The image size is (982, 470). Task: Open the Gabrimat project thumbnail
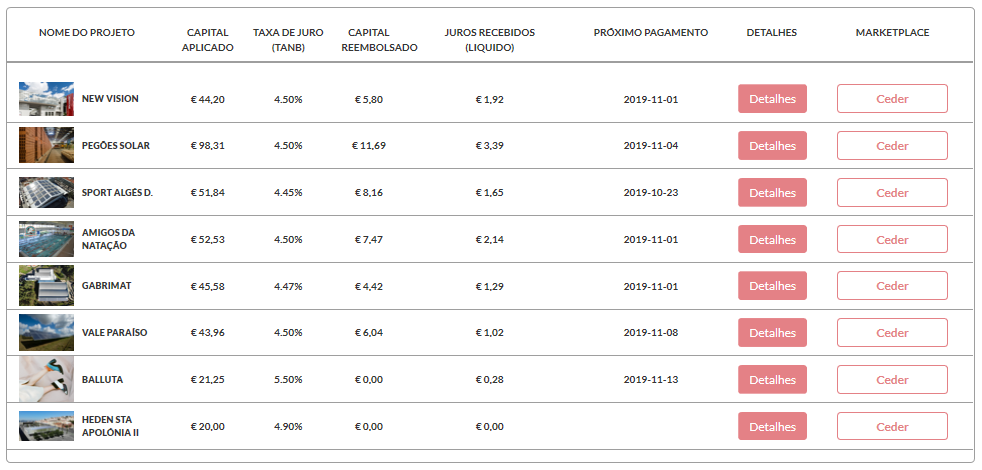(46, 286)
